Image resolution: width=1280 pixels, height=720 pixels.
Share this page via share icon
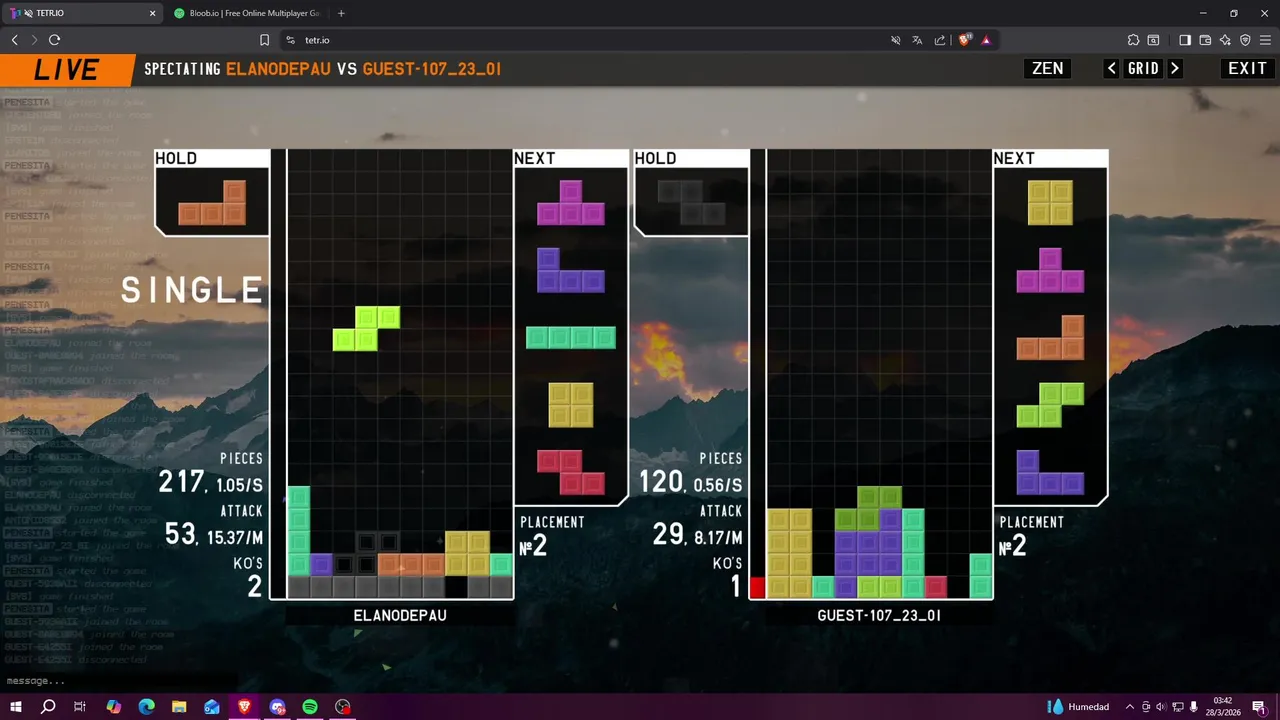[x=940, y=40]
